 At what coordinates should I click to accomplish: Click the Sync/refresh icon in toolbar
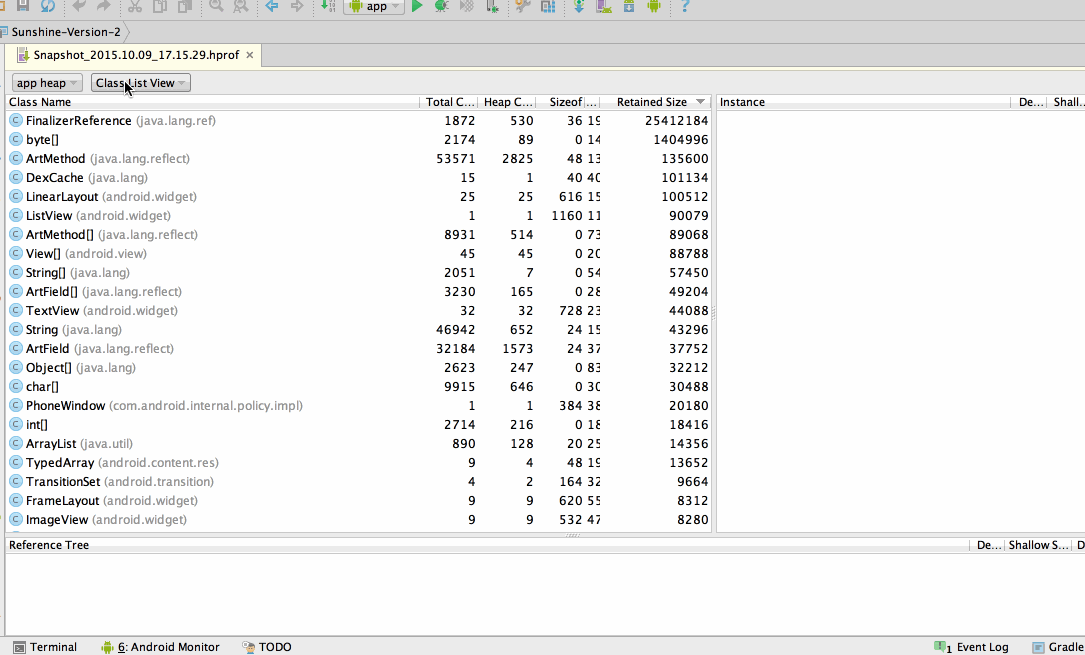pyautogui.click(x=48, y=6)
